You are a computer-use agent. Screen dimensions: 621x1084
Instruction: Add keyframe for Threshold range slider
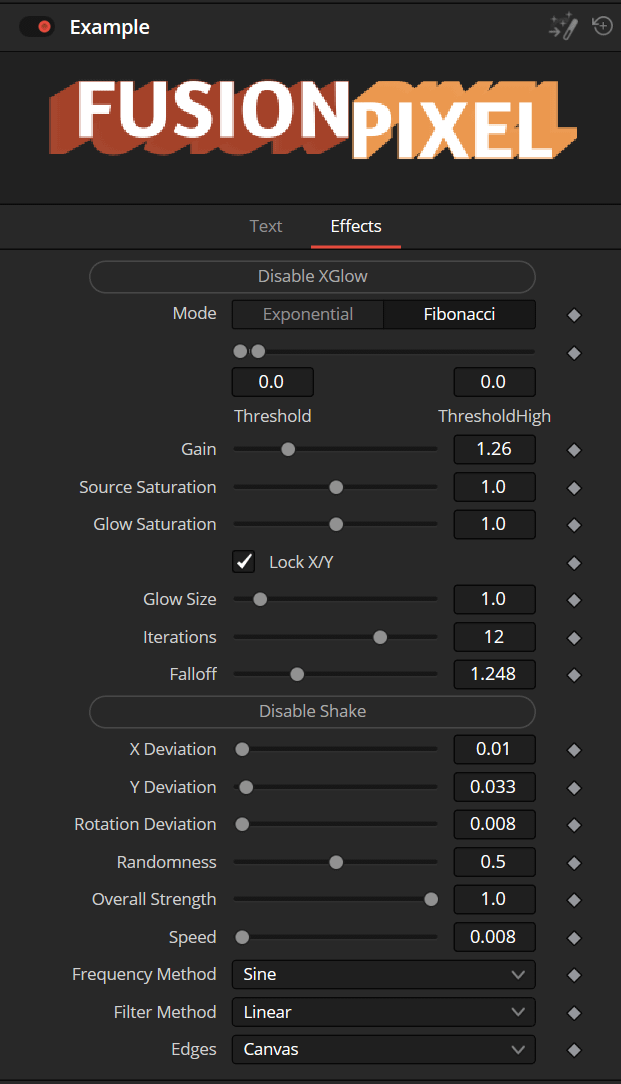tap(574, 353)
